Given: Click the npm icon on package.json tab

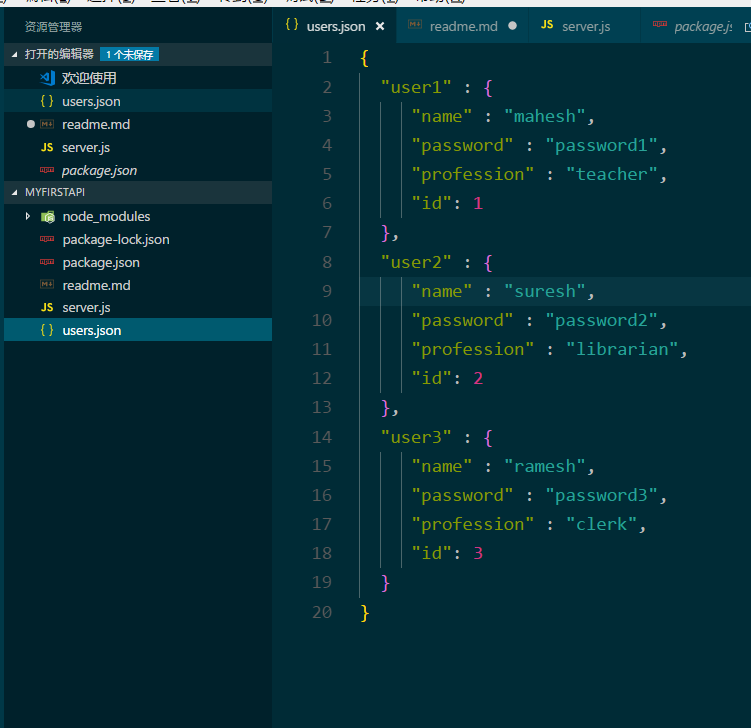Looking at the screenshot, I should [660, 24].
